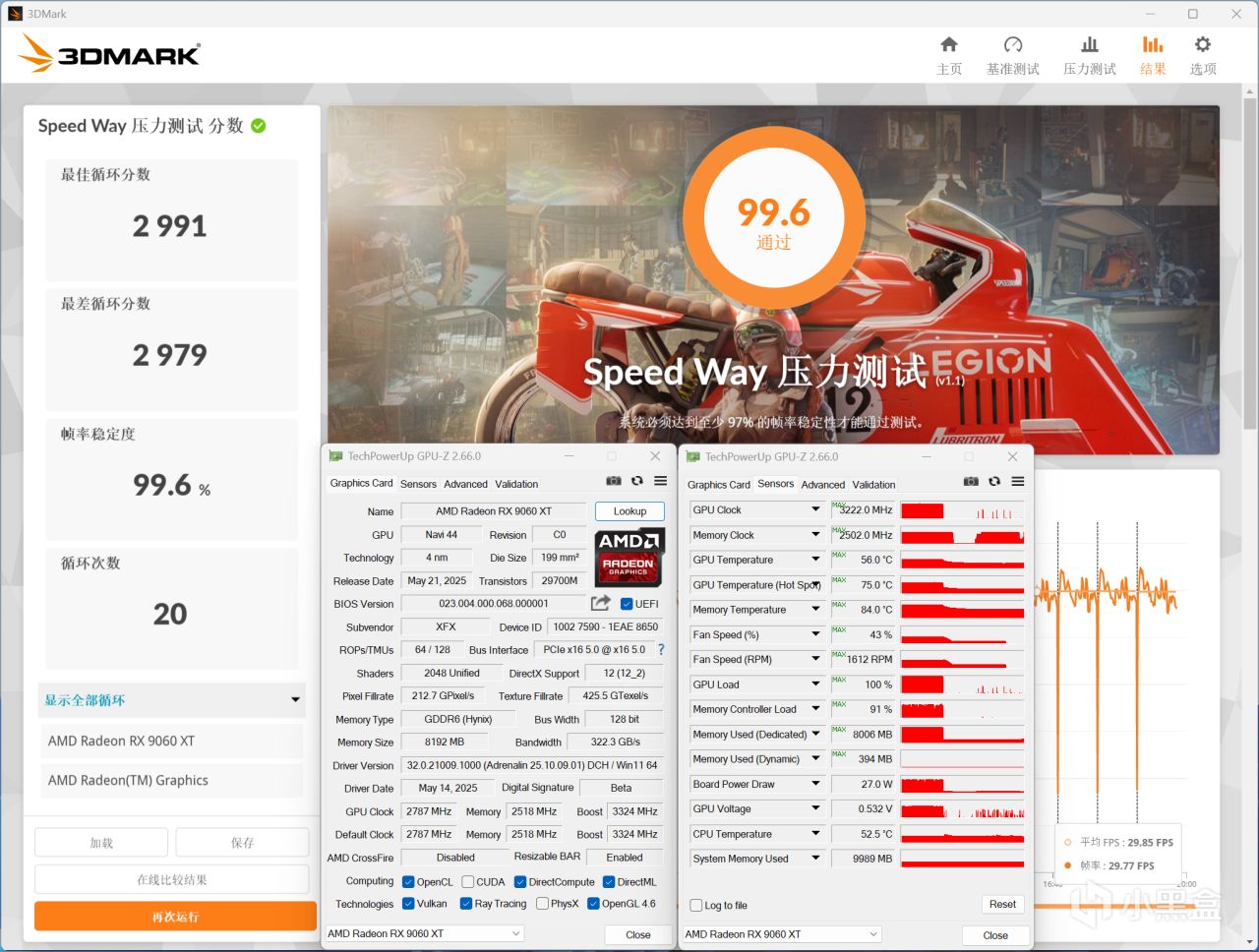Click the Memory Temperature sensor graph
Viewport: 1259px width, 952px height.
click(963, 610)
